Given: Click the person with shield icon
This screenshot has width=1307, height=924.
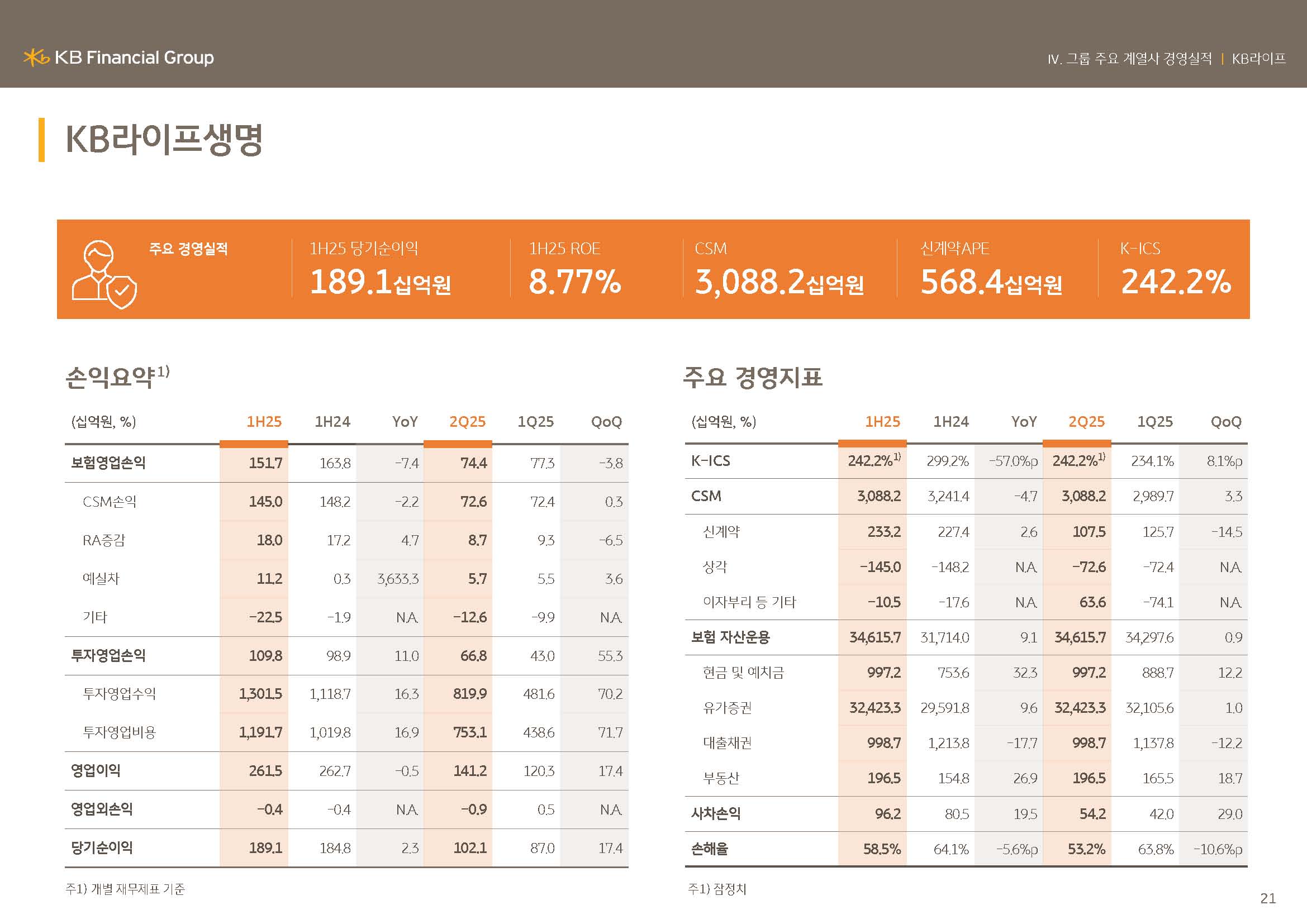Looking at the screenshot, I should pyautogui.click(x=104, y=274).
